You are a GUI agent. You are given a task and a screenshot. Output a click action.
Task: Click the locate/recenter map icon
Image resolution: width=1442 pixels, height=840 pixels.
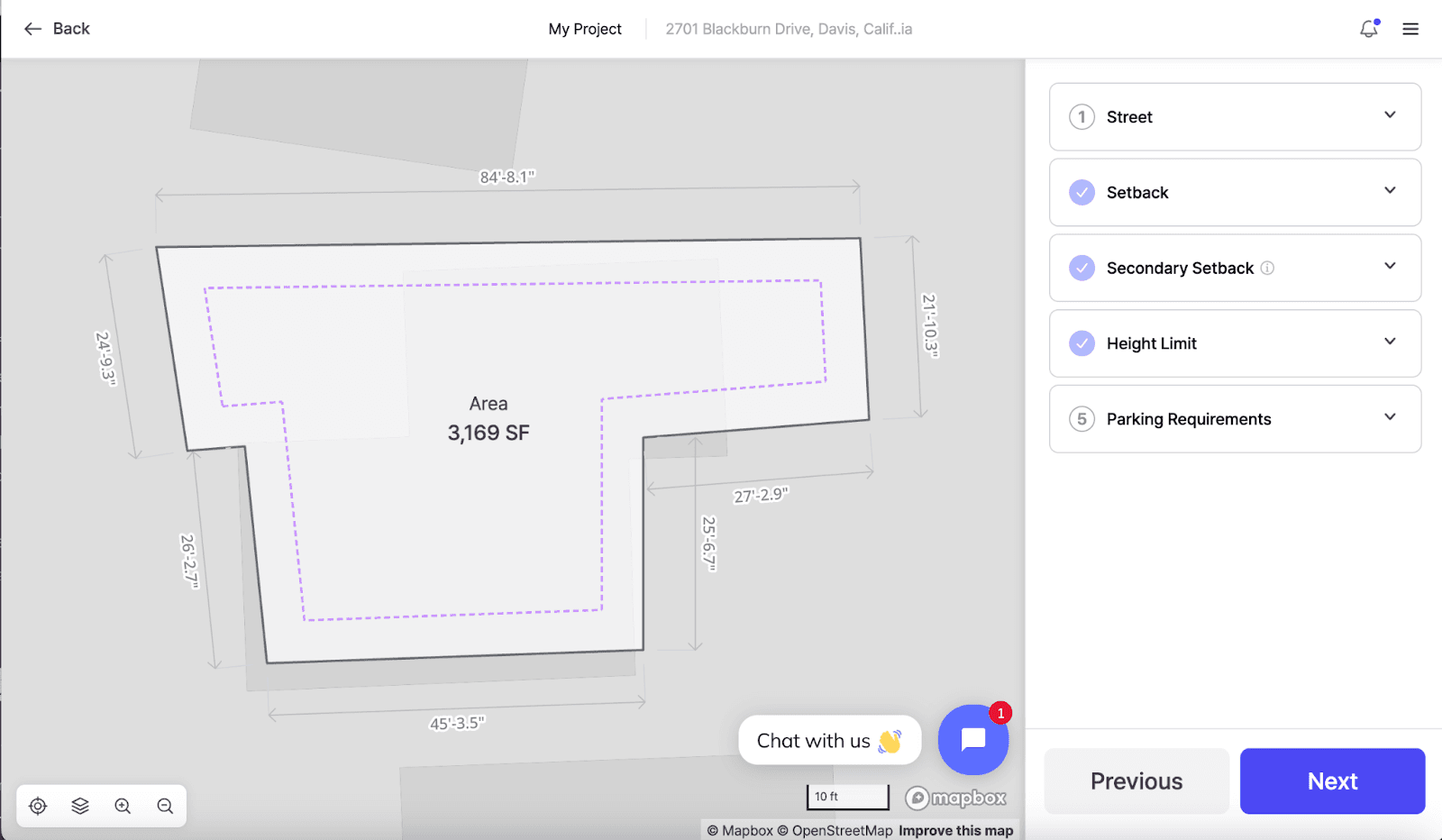pos(38,806)
